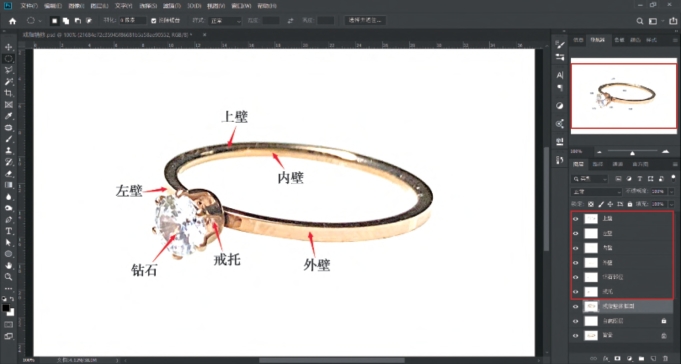Click the foreground color swatch
This screenshot has width=681, height=364.
(6, 308)
